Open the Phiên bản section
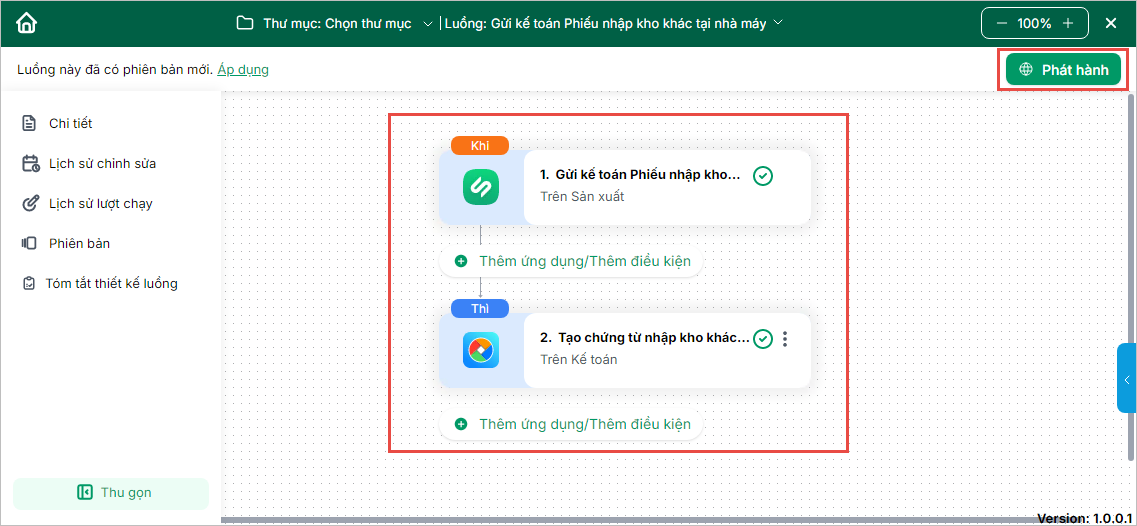The image size is (1137, 526). 80,243
